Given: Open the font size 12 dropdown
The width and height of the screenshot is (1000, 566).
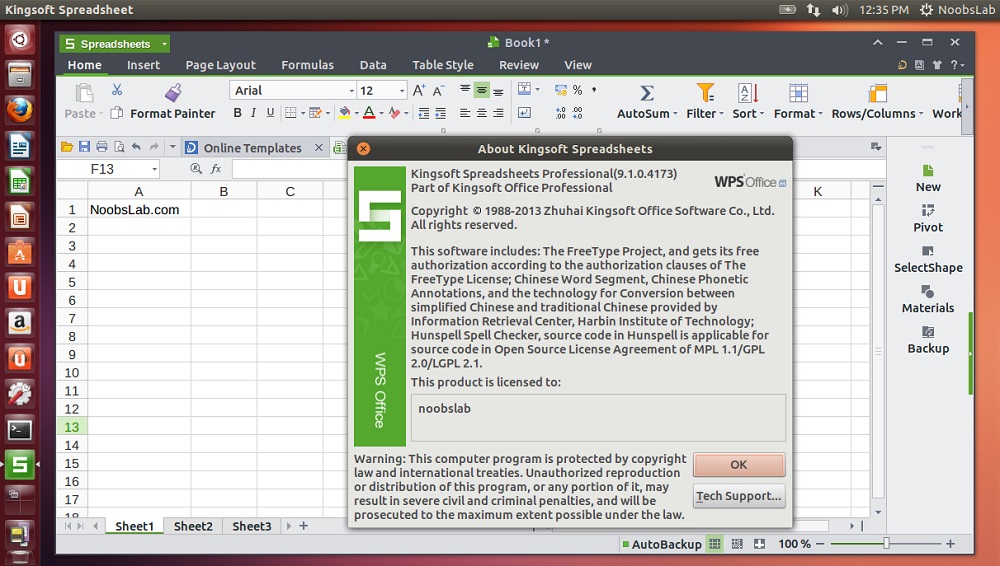Looking at the screenshot, I should [402, 91].
